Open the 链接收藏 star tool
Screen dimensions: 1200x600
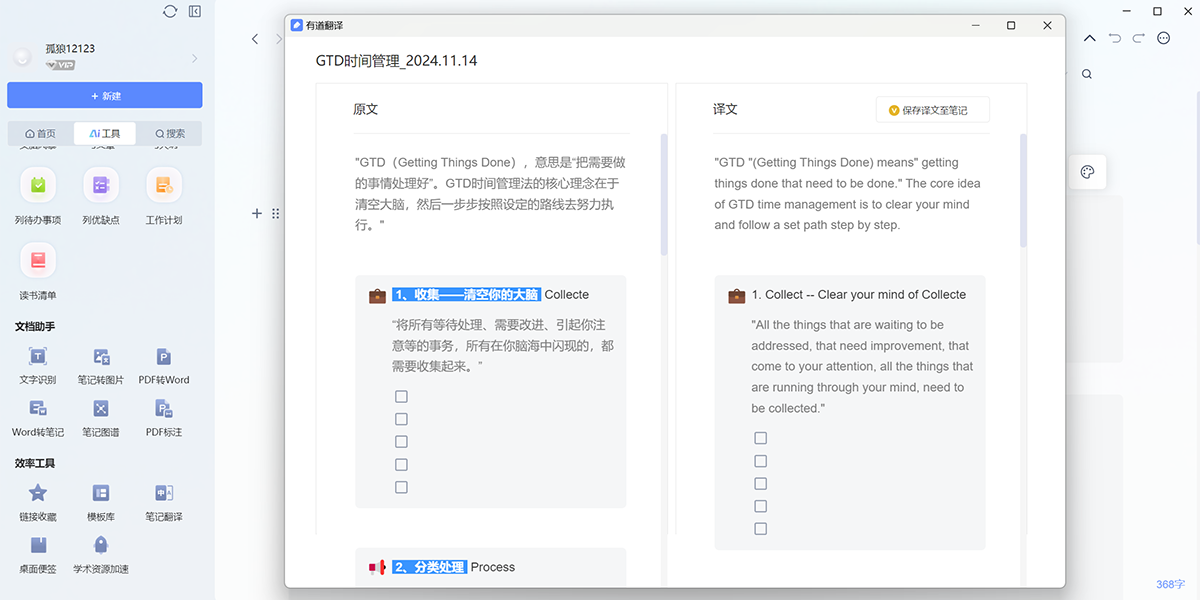tap(38, 494)
